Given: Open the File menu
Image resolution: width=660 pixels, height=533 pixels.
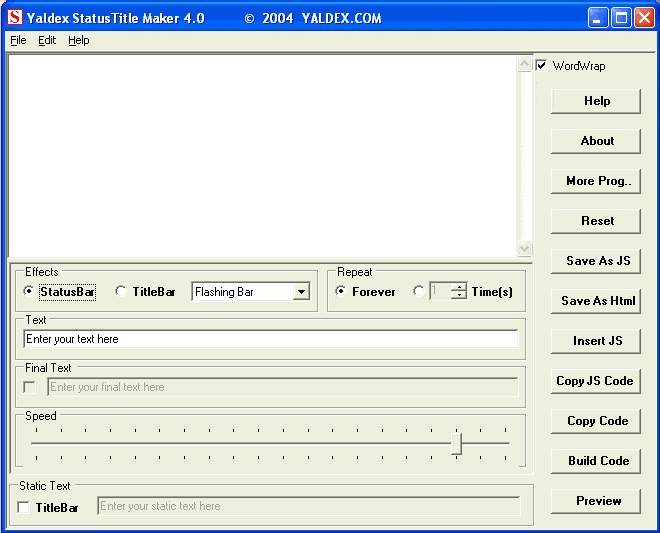Looking at the screenshot, I should click(x=18, y=40).
